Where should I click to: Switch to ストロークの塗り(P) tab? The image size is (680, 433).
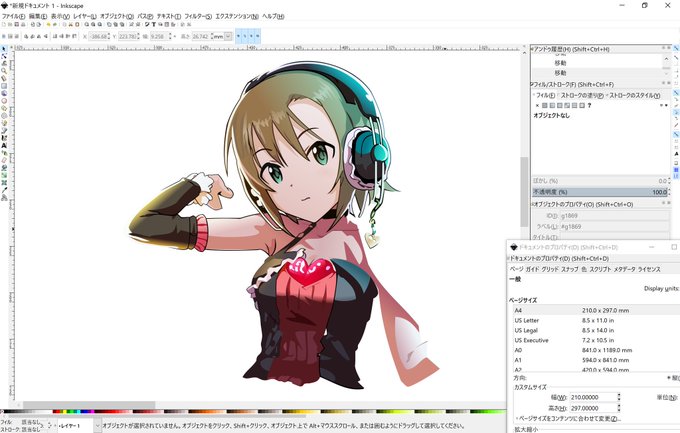pos(582,95)
